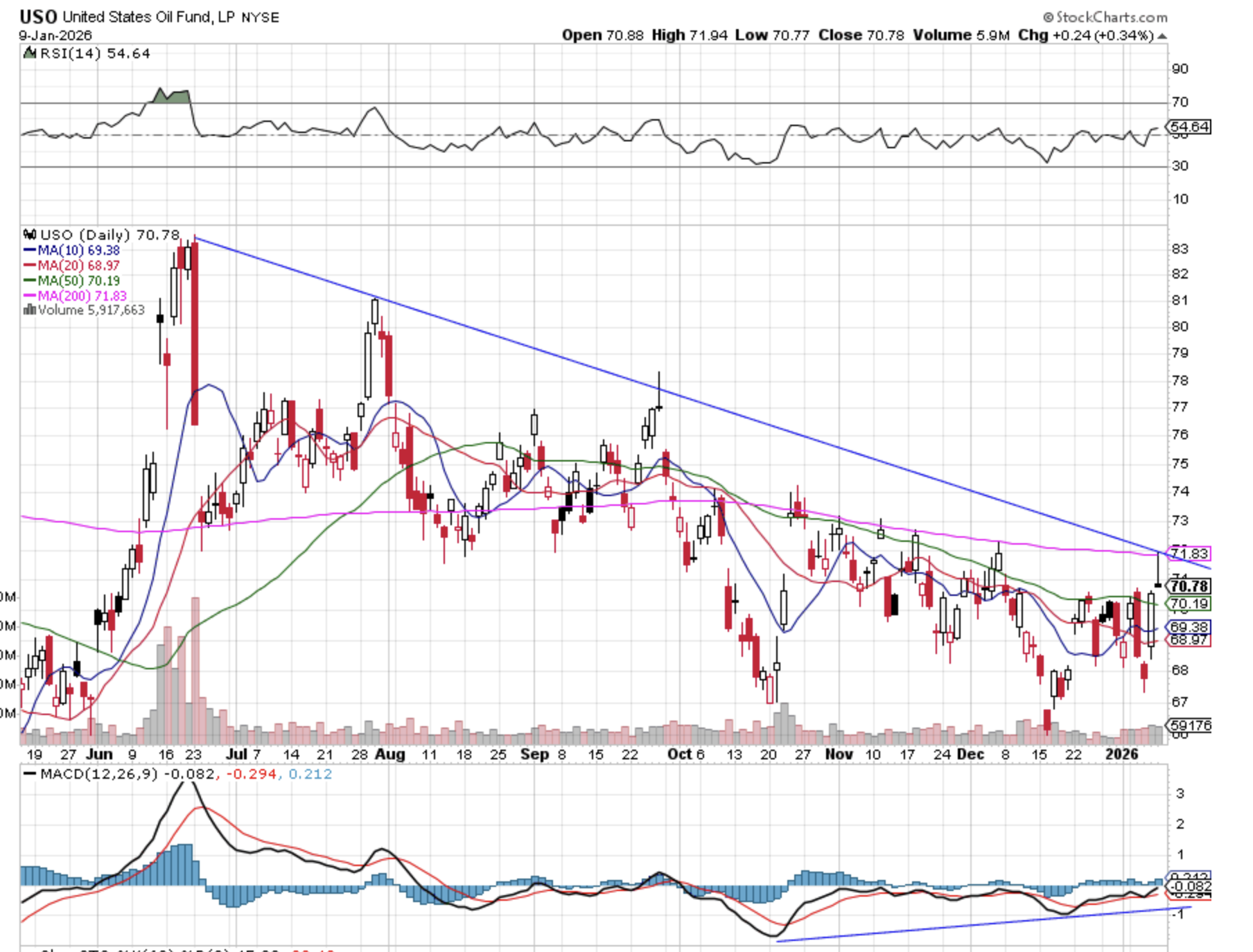Click the MACD(12,26,9) indicator label
The image size is (1253, 952).
pos(99,774)
